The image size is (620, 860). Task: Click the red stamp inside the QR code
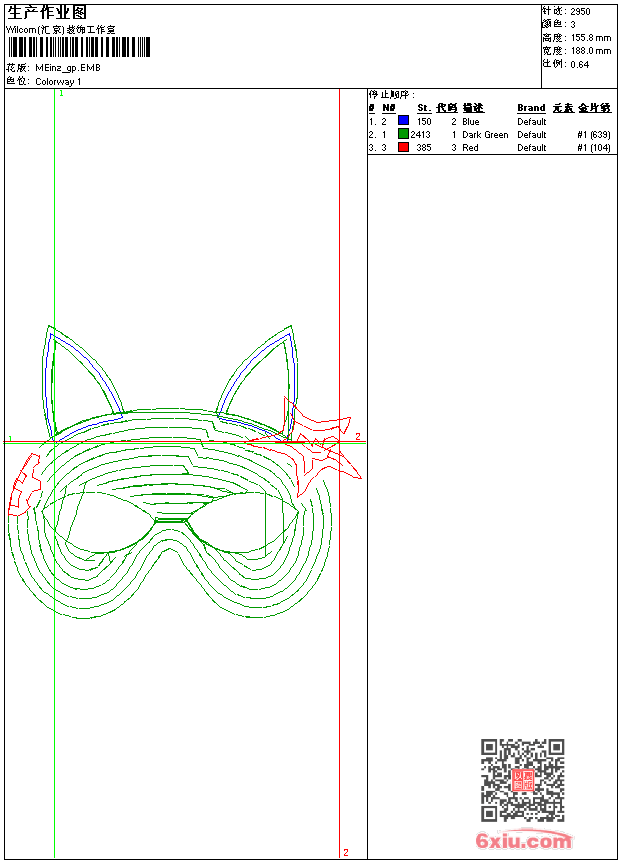pos(522,780)
